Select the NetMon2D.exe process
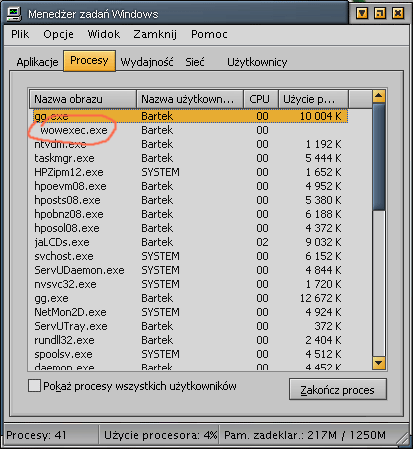 [x=191, y=312]
